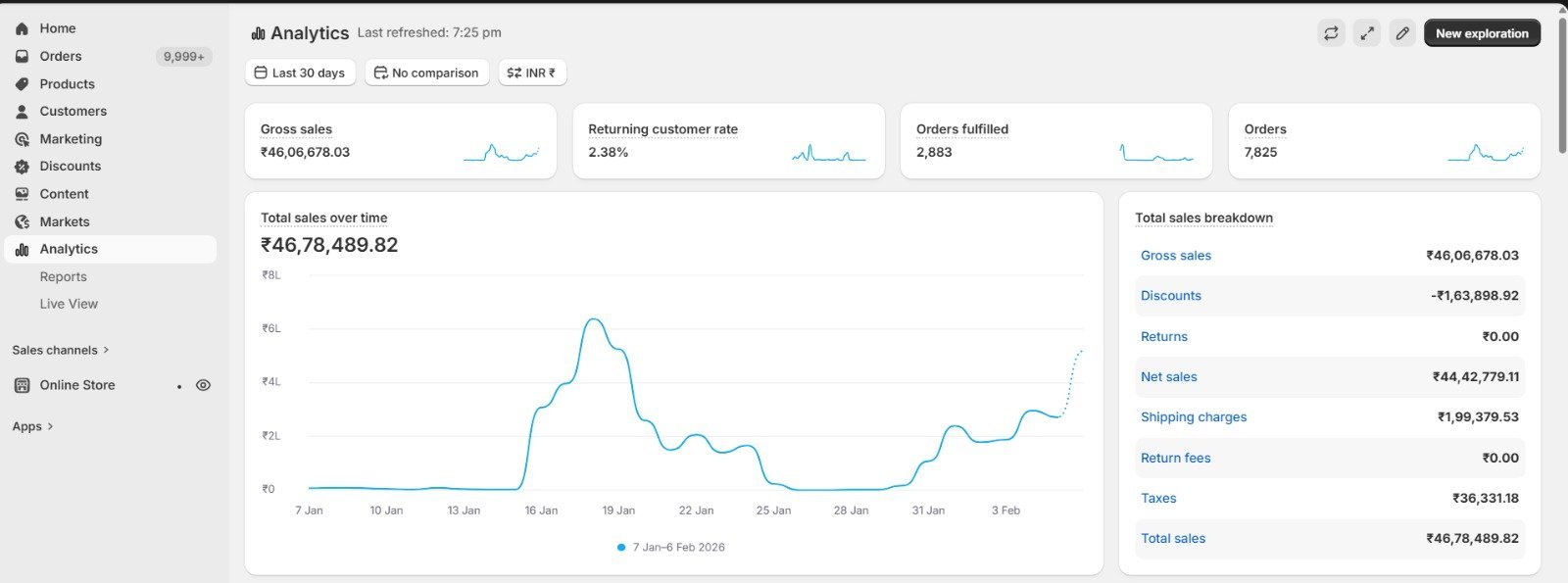Screen dimensions: 1568x583
Task: Open the INR ₹ currency selector
Action: pos(532,73)
